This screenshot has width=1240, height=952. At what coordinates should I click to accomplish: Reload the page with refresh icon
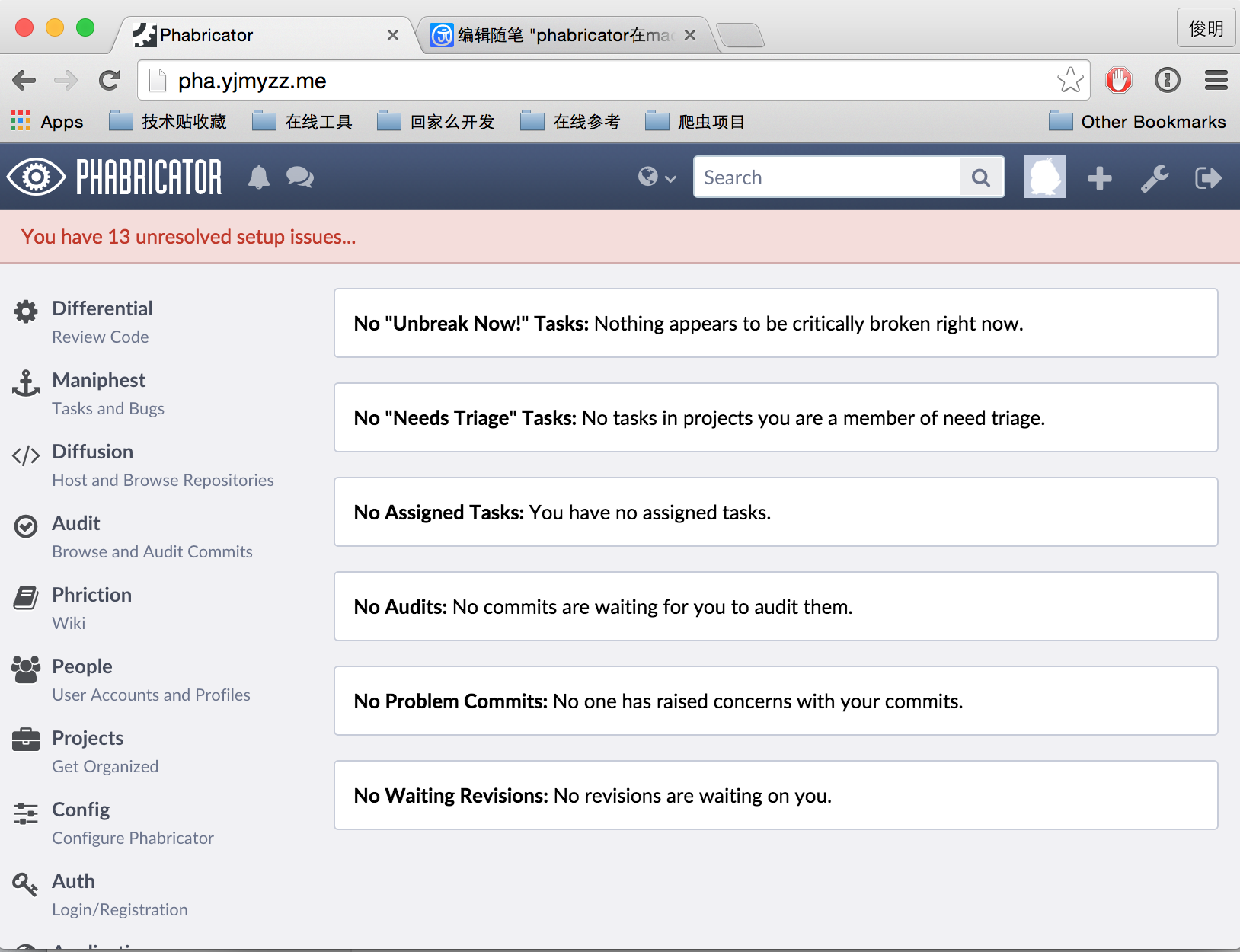pyautogui.click(x=109, y=80)
